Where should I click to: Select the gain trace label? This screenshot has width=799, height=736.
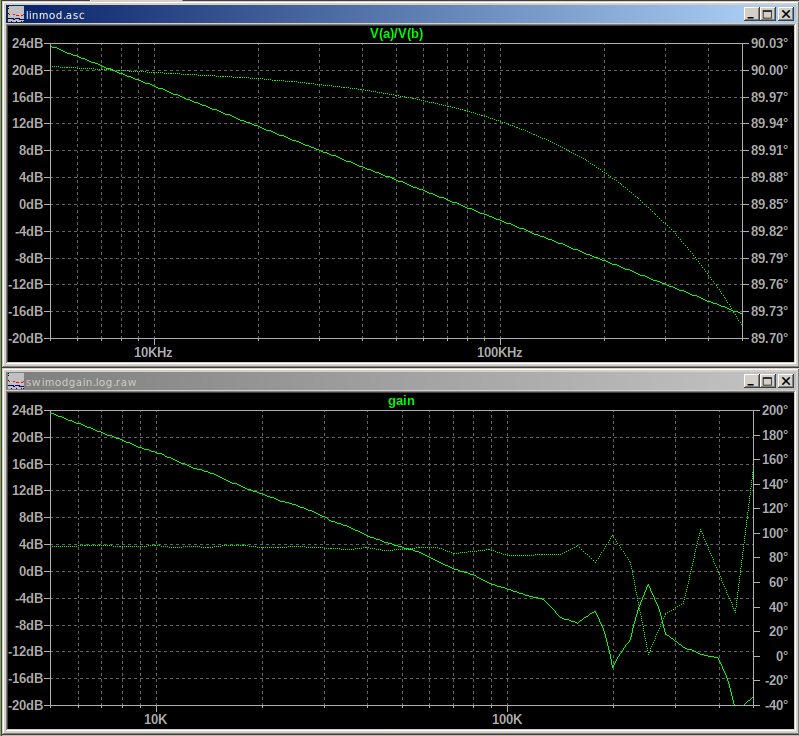[x=401, y=401]
